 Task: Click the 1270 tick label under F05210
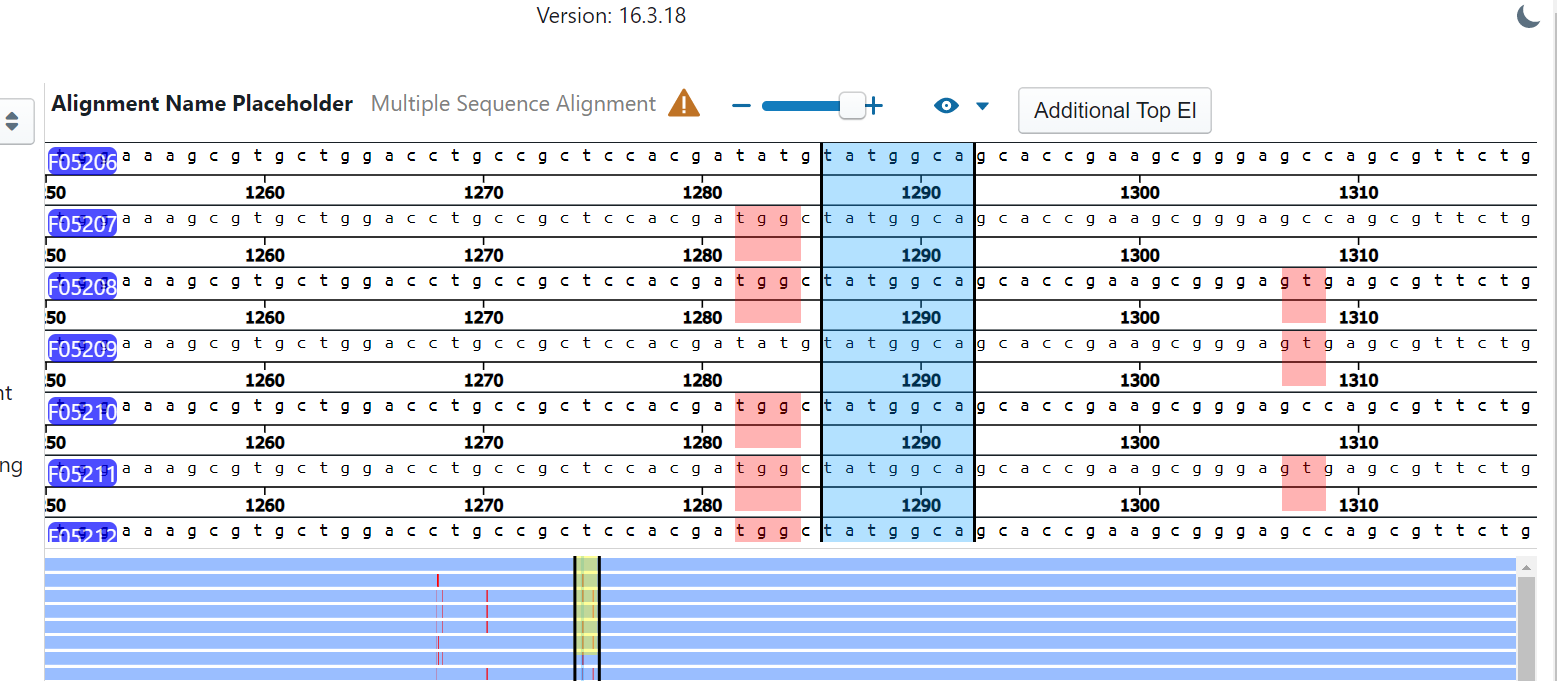click(x=484, y=443)
